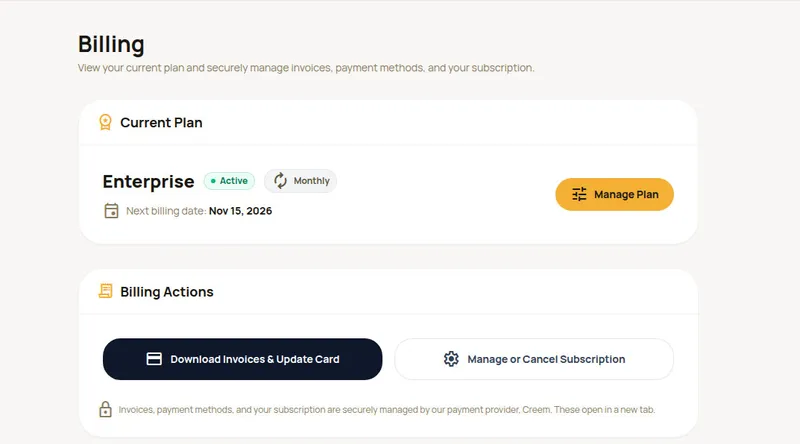Click the credit card icon on dark button

click(154, 359)
